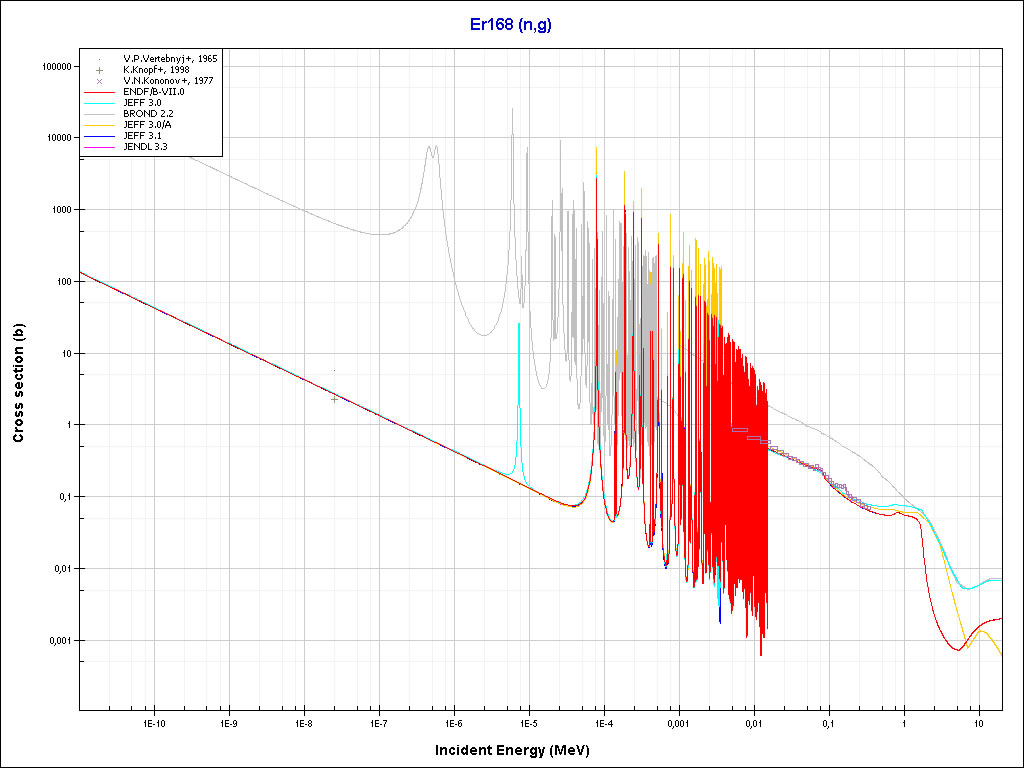The image size is (1024, 768).
Task: Click the gray BROND 2.2 legend line
Action: click(x=100, y=114)
